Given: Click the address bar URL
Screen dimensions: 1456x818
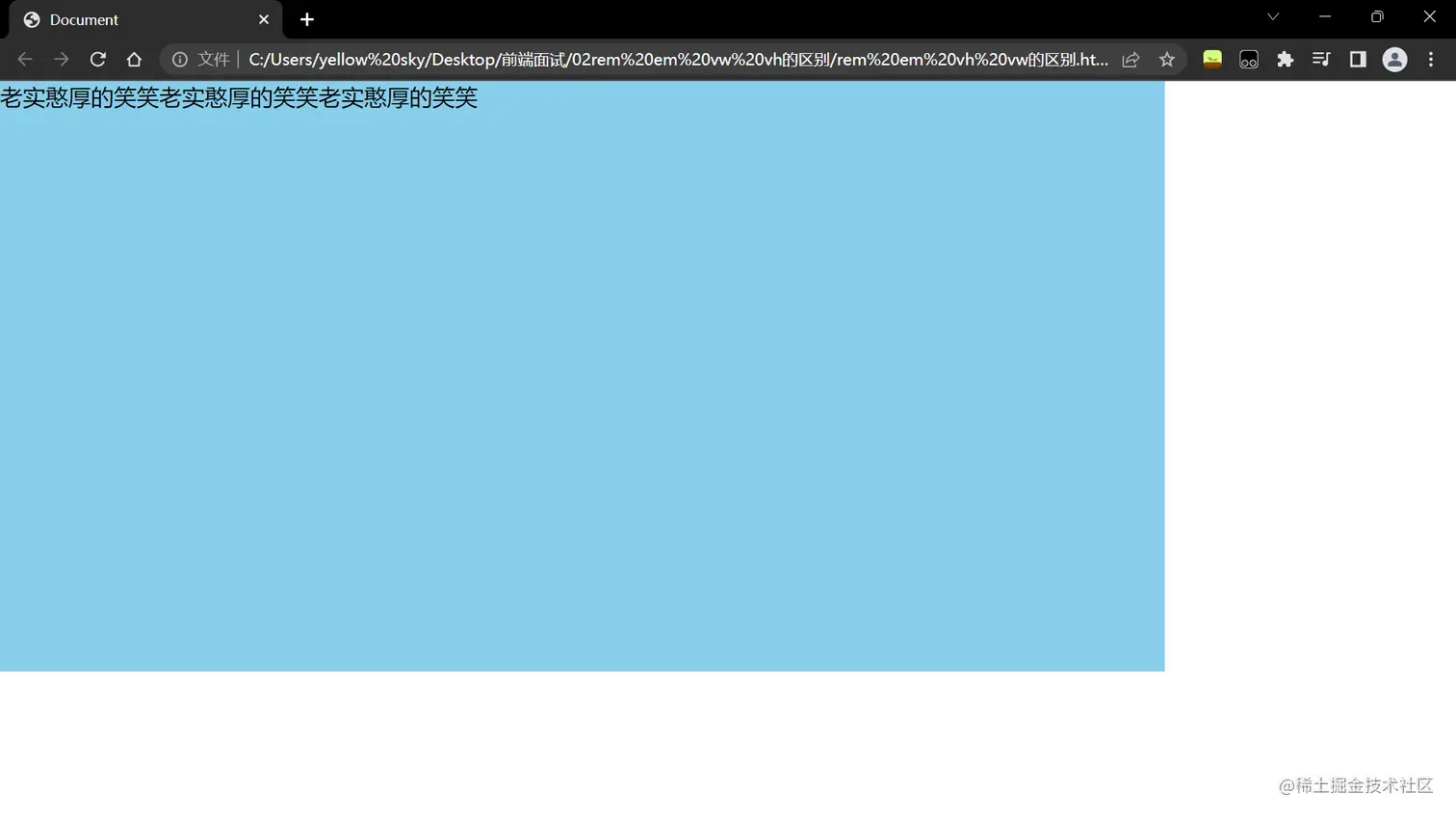Looking at the screenshot, I should [x=678, y=60].
